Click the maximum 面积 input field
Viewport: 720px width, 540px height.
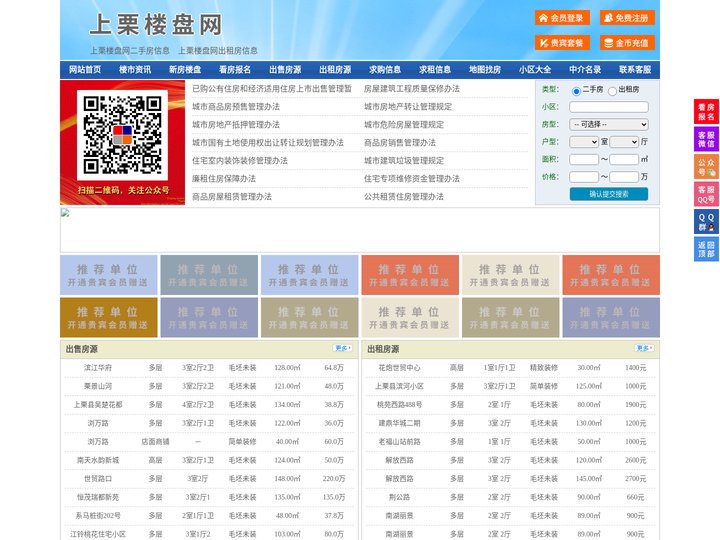coord(624,159)
